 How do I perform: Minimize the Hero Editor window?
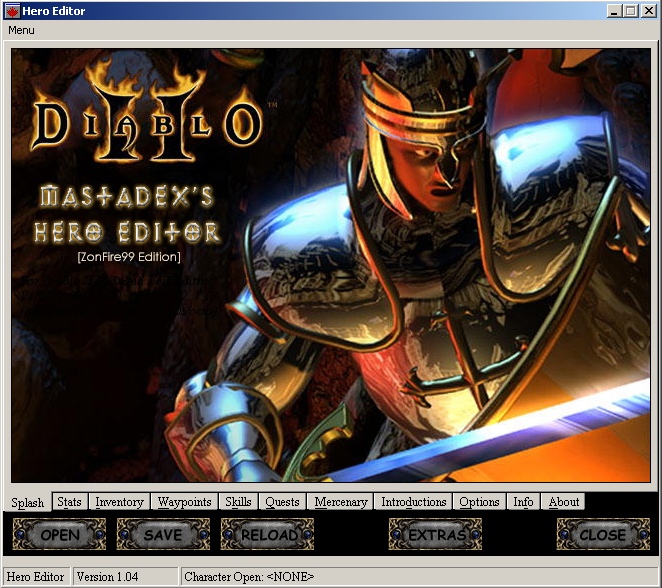click(614, 11)
